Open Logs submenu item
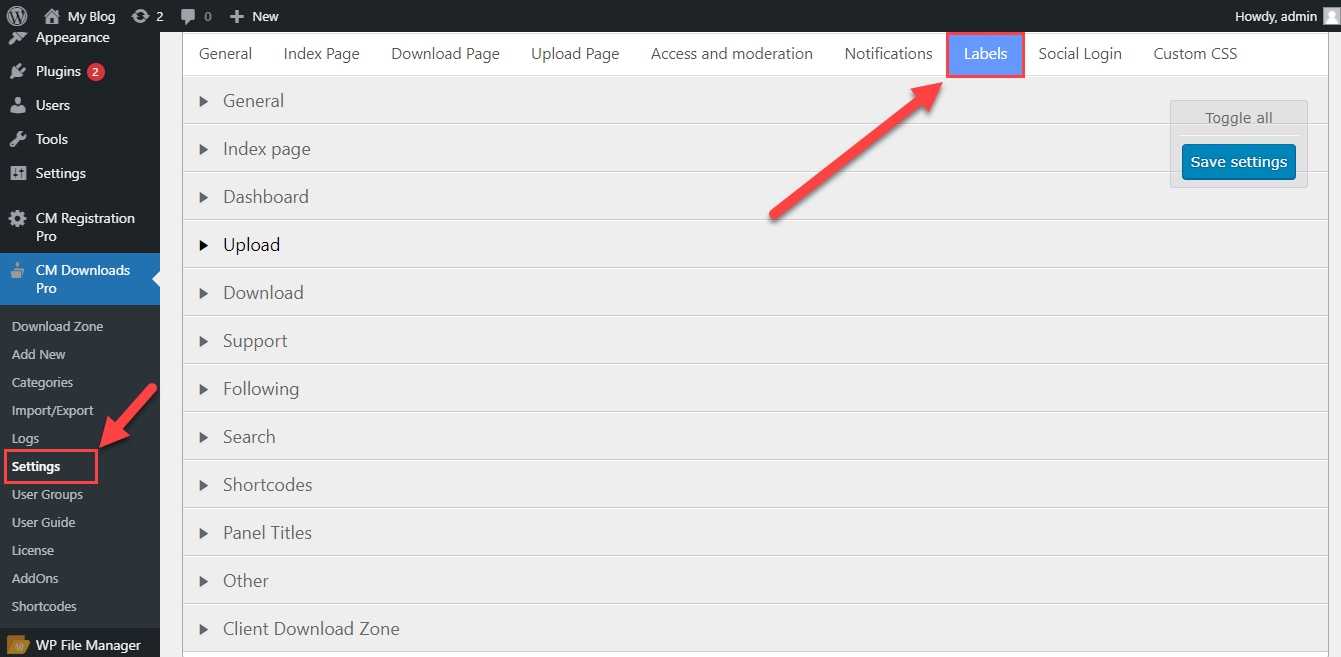 [x=26, y=438]
